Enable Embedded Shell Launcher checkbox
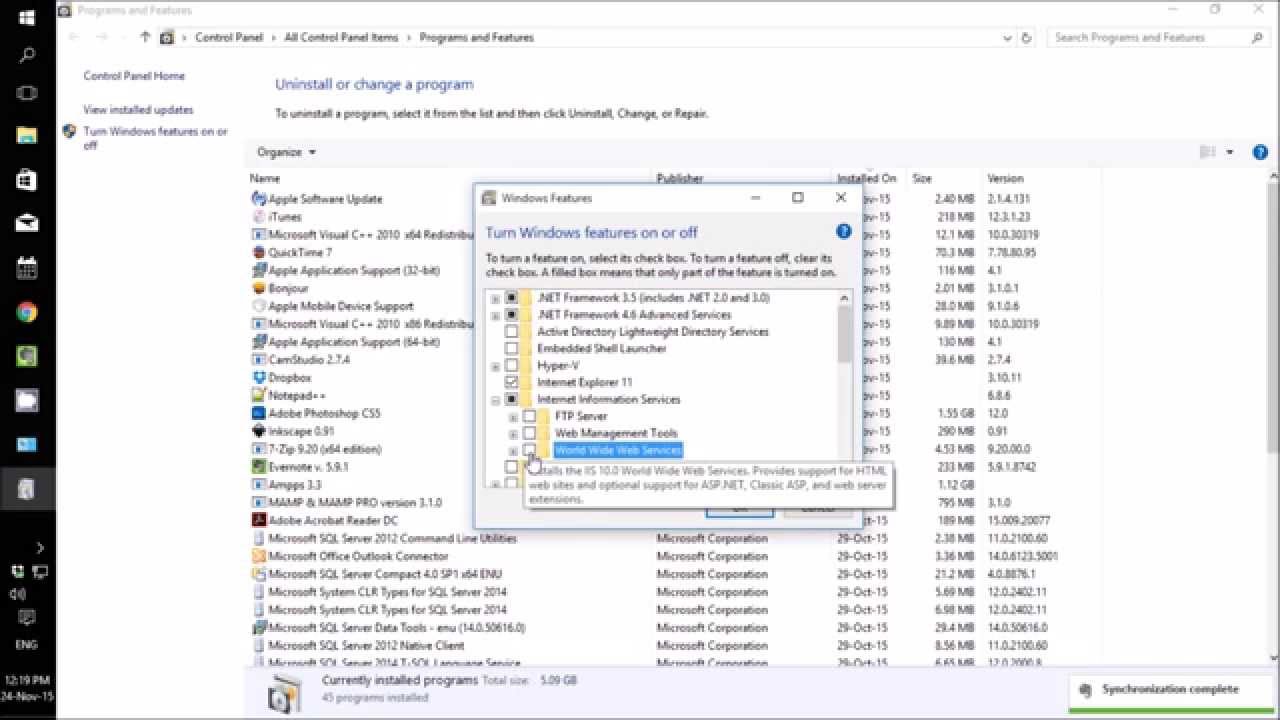This screenshot has width=1280, height=720. click(512, 349)
